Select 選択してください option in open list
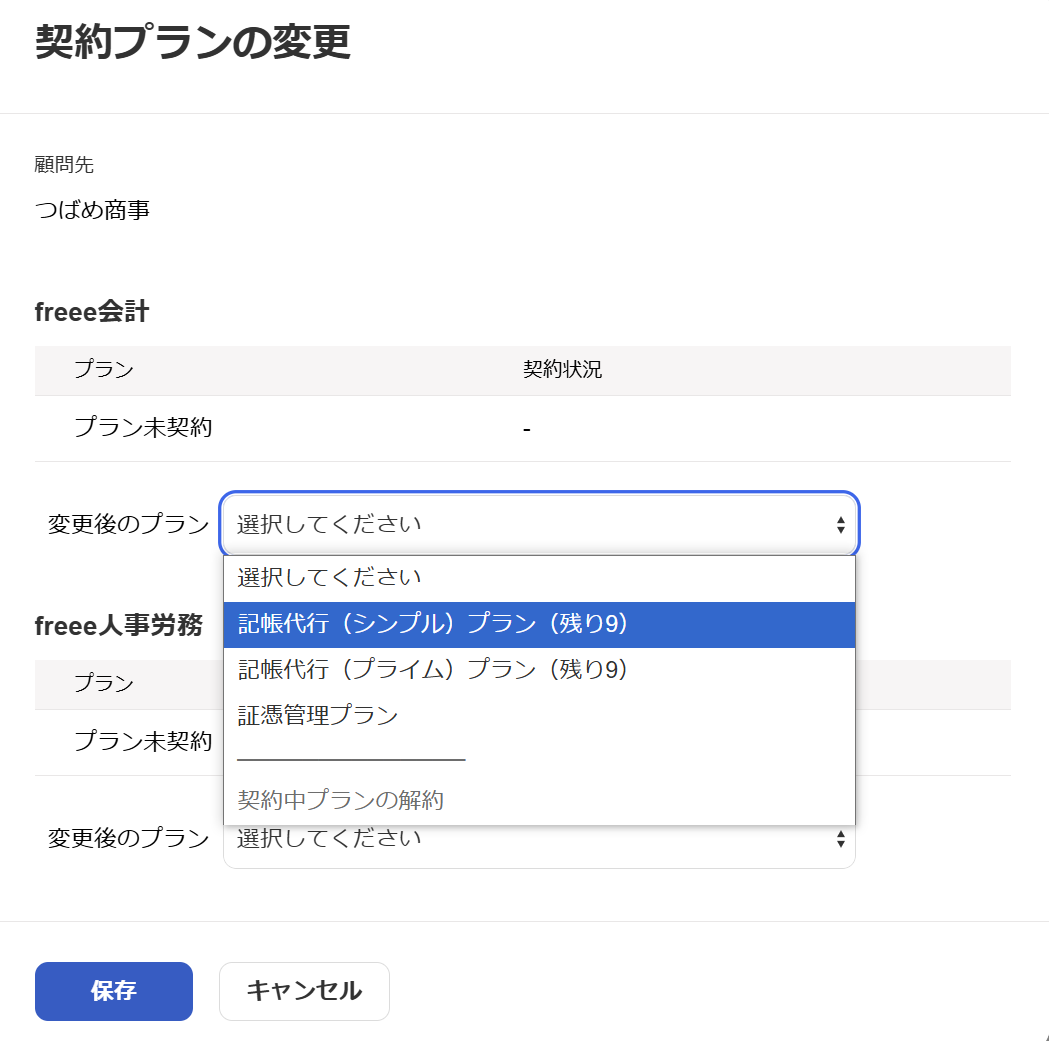1049x1041 pixels. pos(539,578)
